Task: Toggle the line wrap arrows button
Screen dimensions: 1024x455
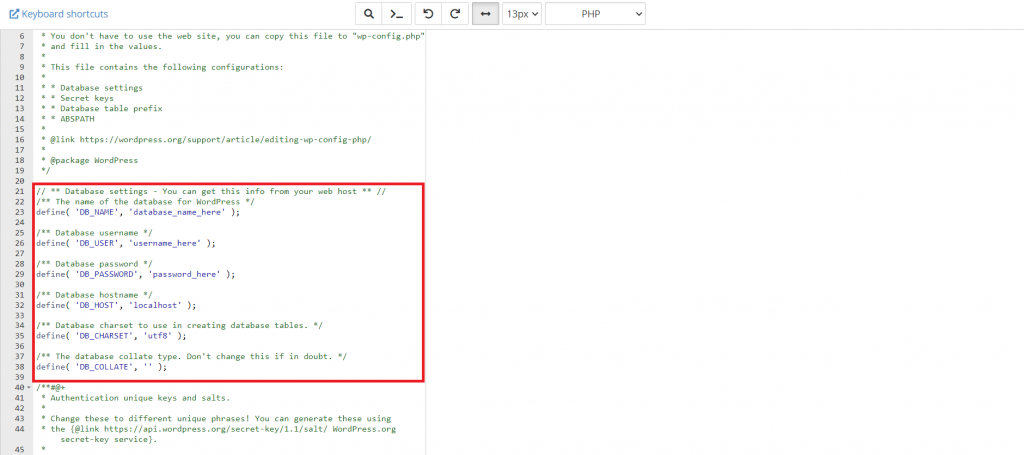Action: click(486, 14)
